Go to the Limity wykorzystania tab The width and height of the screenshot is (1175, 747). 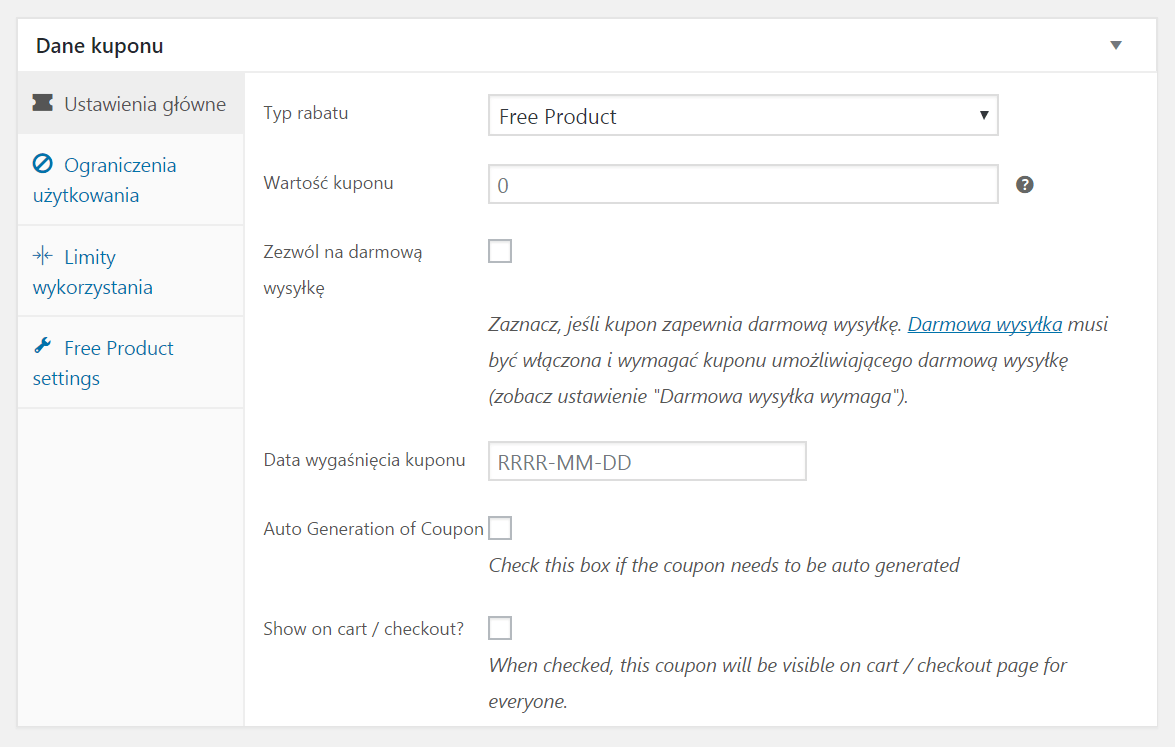pyautogui.click(x=130, y=271)
